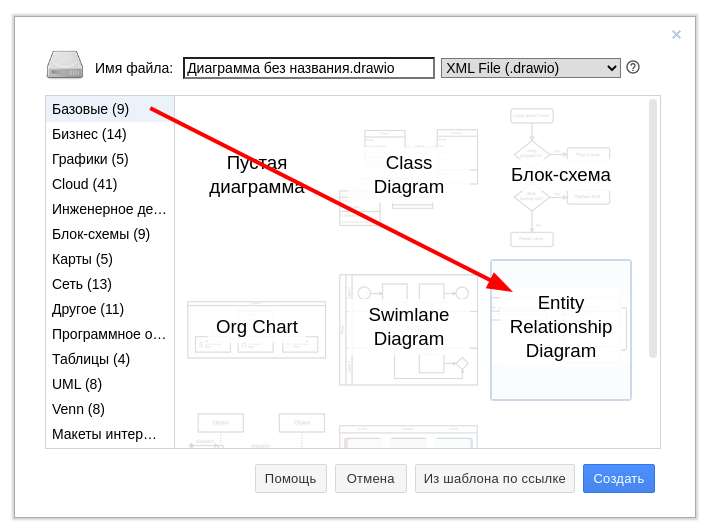Select the UML (8) category
716x532 pixels.
pos(77,384)
